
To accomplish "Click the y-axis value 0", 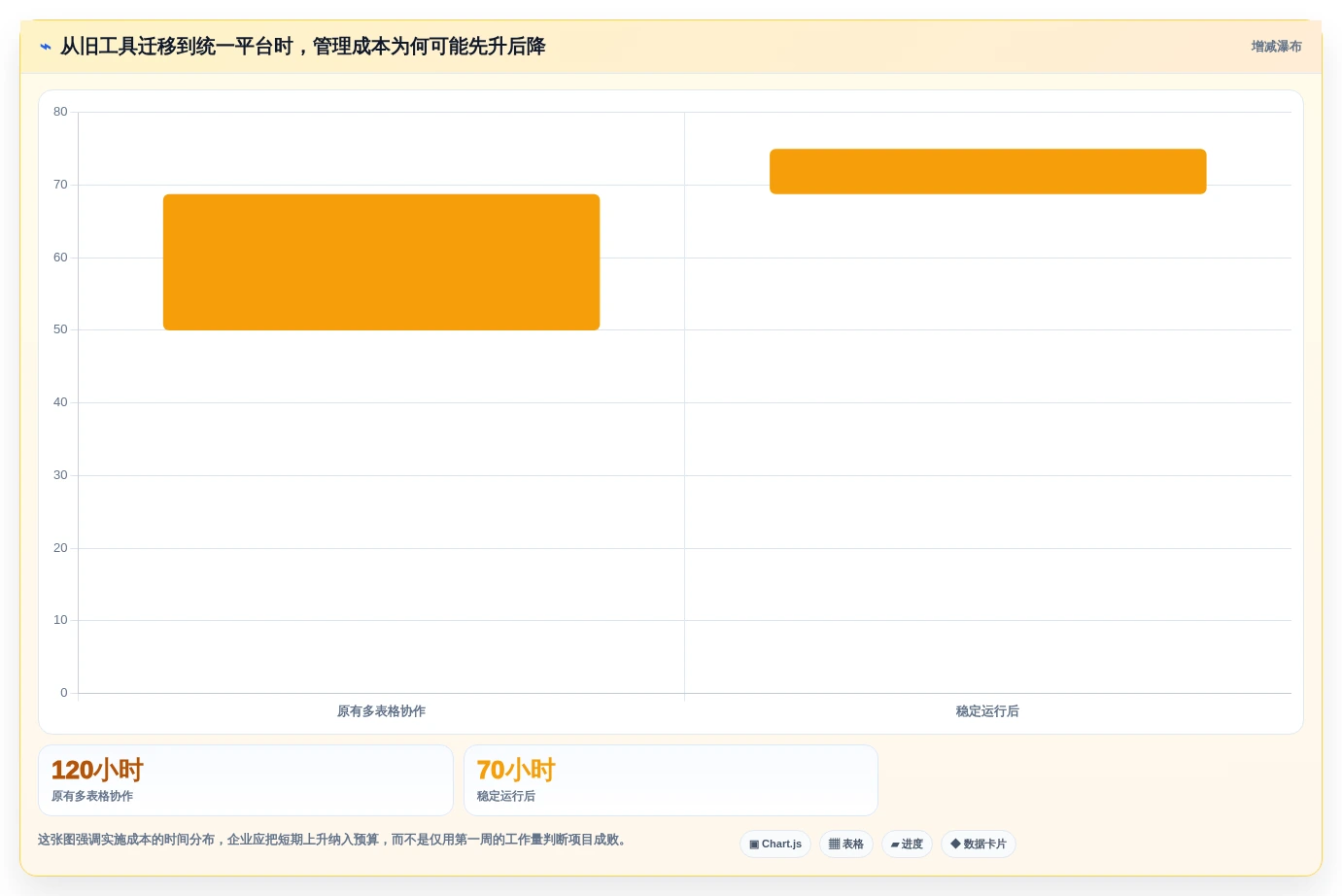I will [x=64, y=693].
